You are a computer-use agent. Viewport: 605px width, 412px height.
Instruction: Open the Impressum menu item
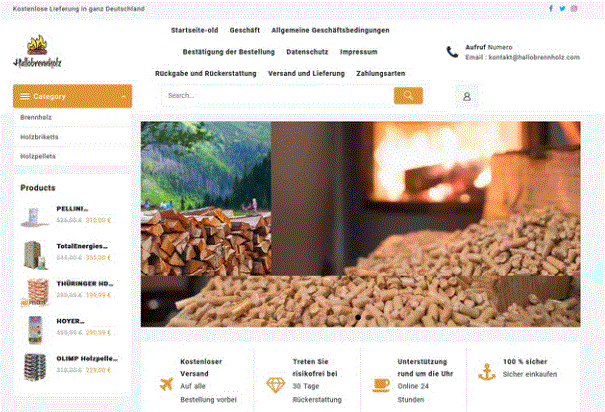[x=358, y=52]
